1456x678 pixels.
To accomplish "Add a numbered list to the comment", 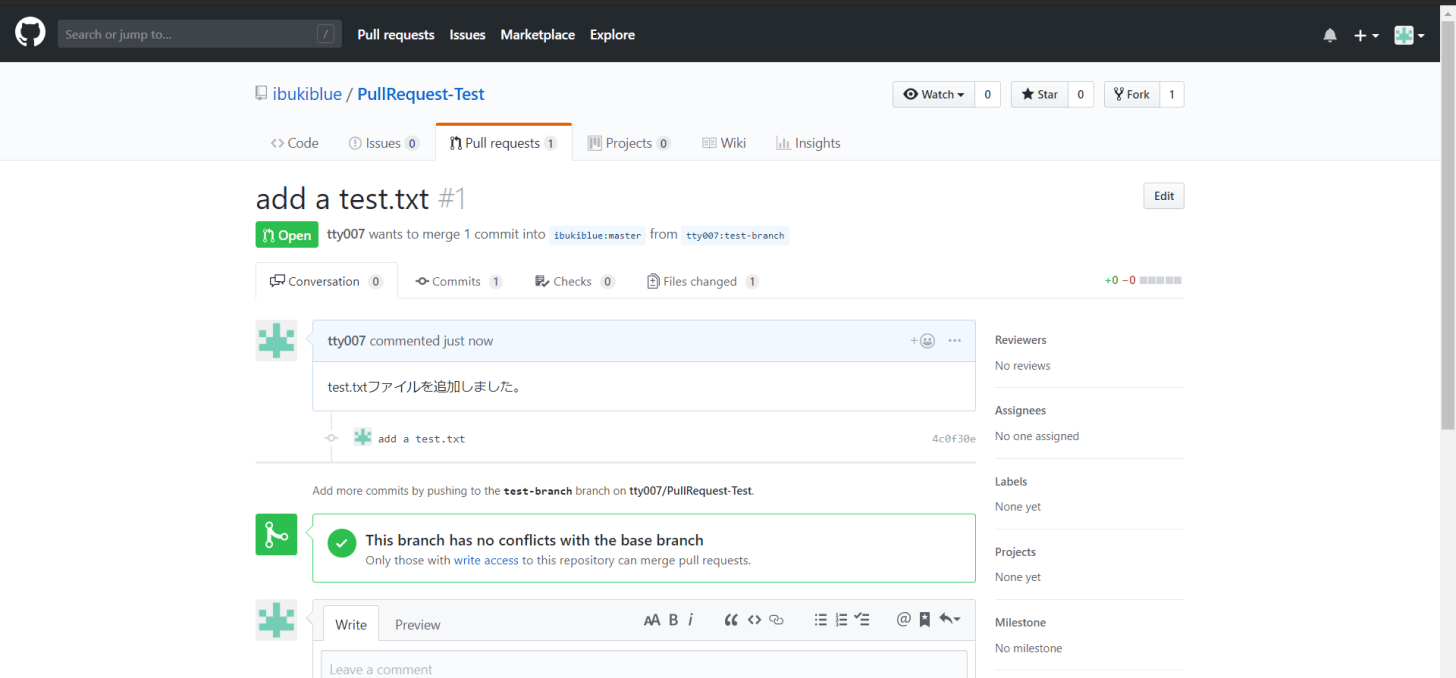I will click(841, 619).
